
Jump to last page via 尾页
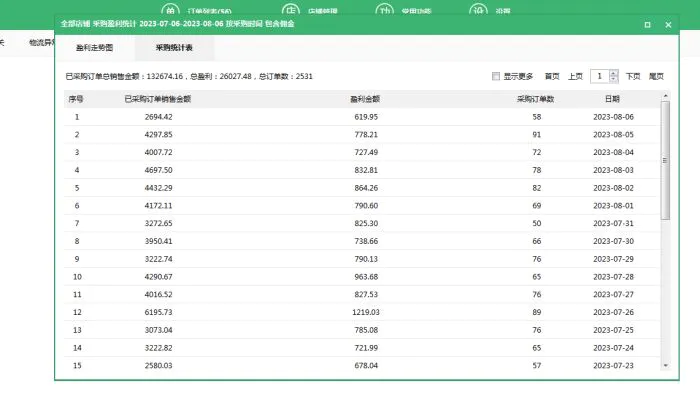(x=656, y=76)
